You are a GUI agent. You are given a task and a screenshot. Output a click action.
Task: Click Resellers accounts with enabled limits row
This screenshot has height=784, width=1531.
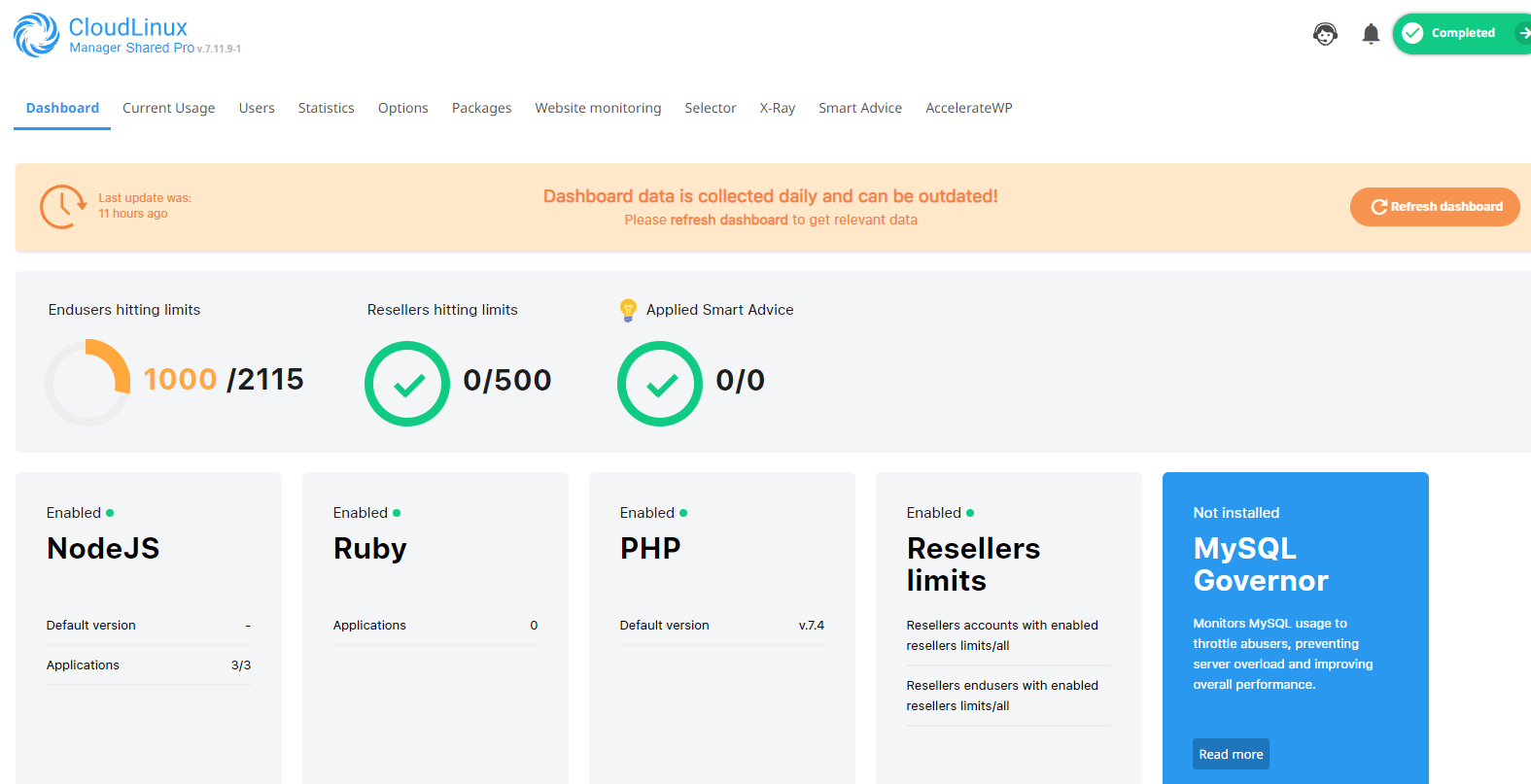pyautogui.click(x=1009, y=635)
